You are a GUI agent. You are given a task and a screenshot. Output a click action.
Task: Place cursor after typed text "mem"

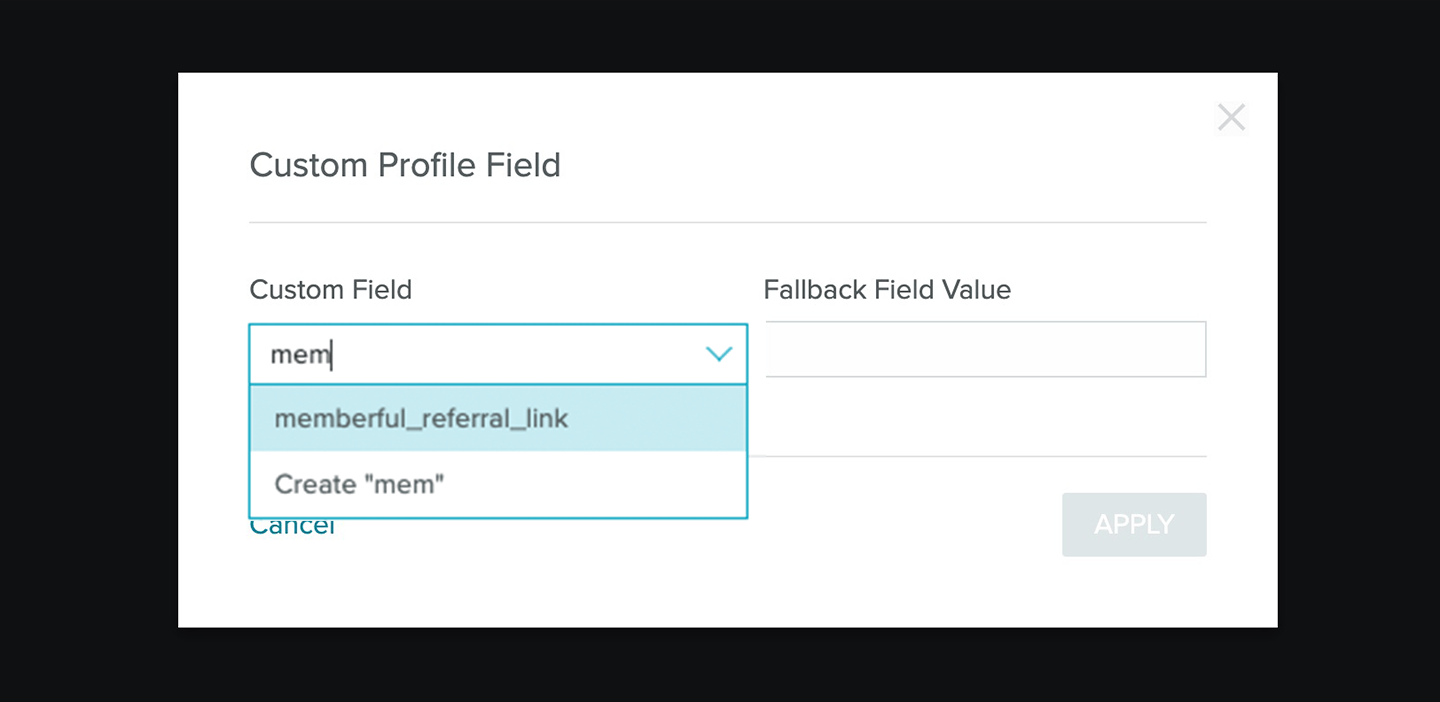(x=332, y=354)
